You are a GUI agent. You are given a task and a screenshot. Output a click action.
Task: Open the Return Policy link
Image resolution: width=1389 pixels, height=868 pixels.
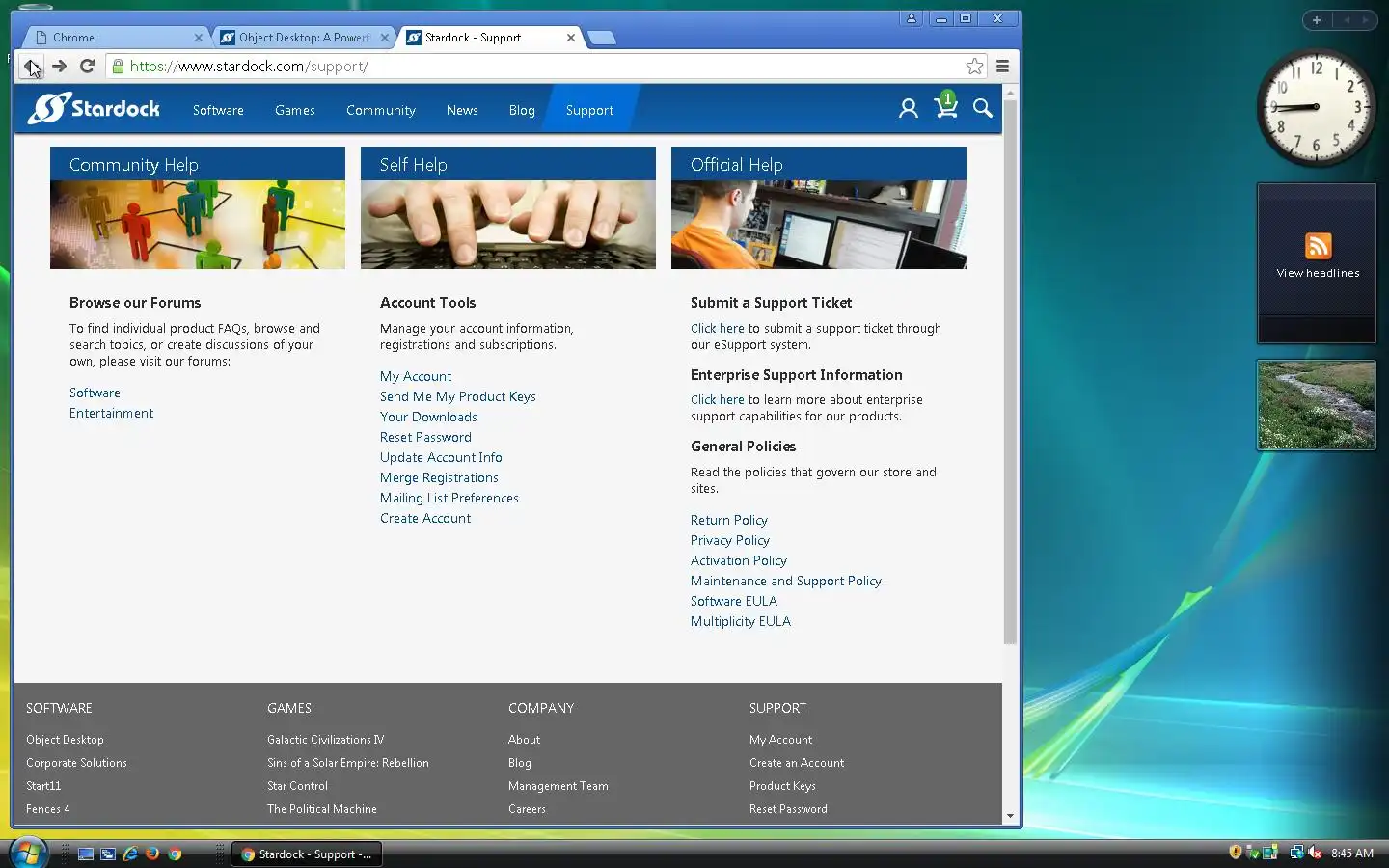[728, 520]
